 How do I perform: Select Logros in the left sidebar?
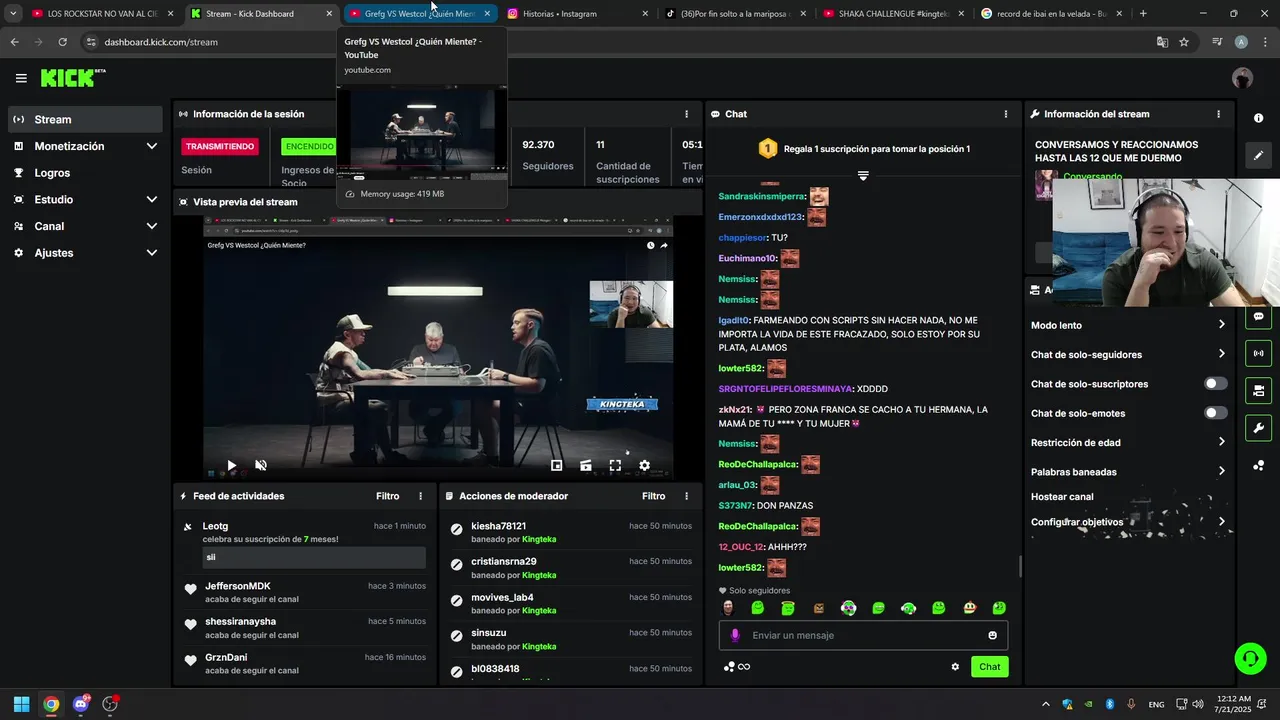(84, 173)
